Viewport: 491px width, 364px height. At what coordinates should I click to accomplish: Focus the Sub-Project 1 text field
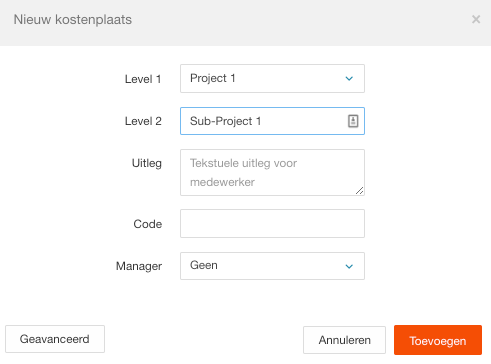click(272, 121)
